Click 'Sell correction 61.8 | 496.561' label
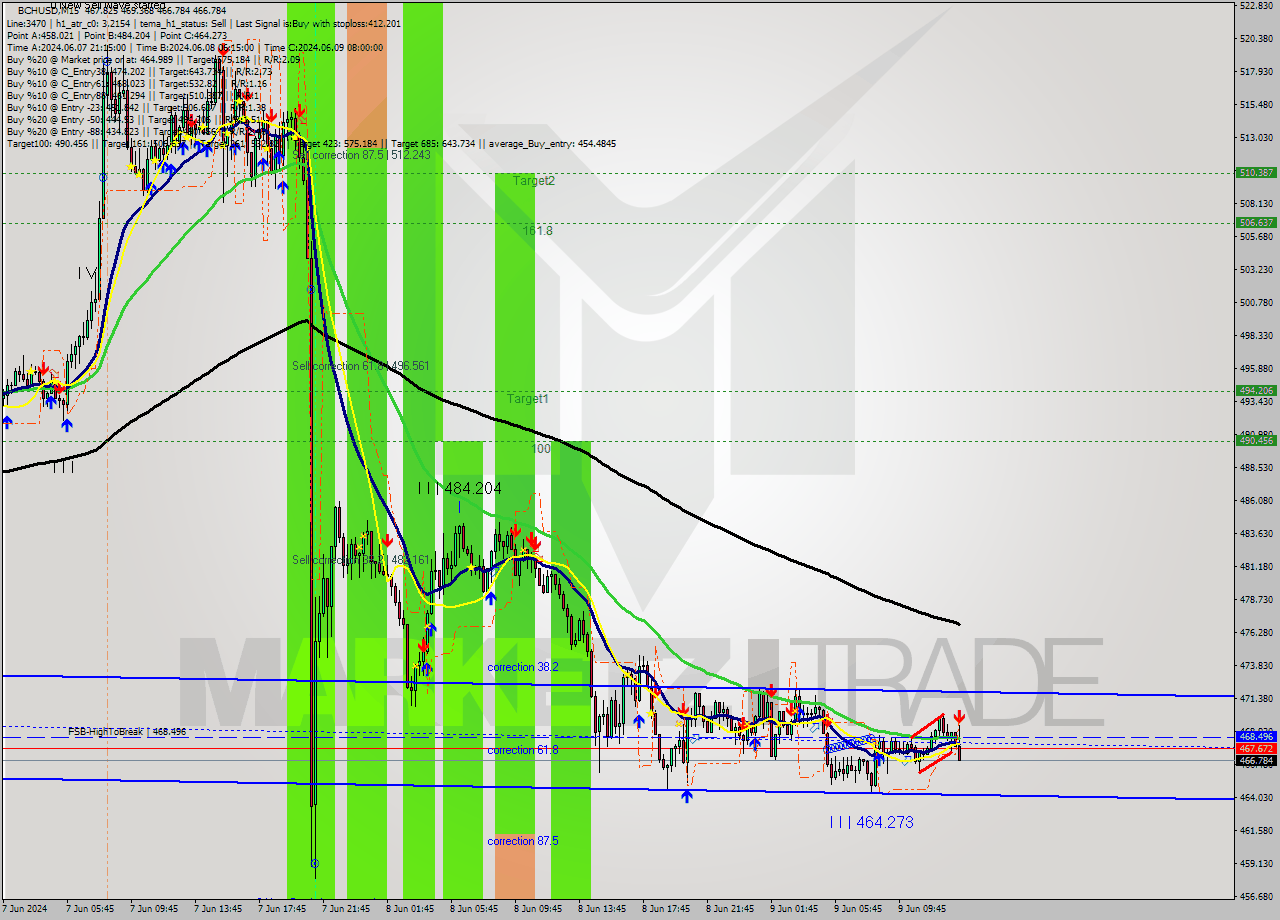The height and width of the screenshot is (920, 1280). 361,366
